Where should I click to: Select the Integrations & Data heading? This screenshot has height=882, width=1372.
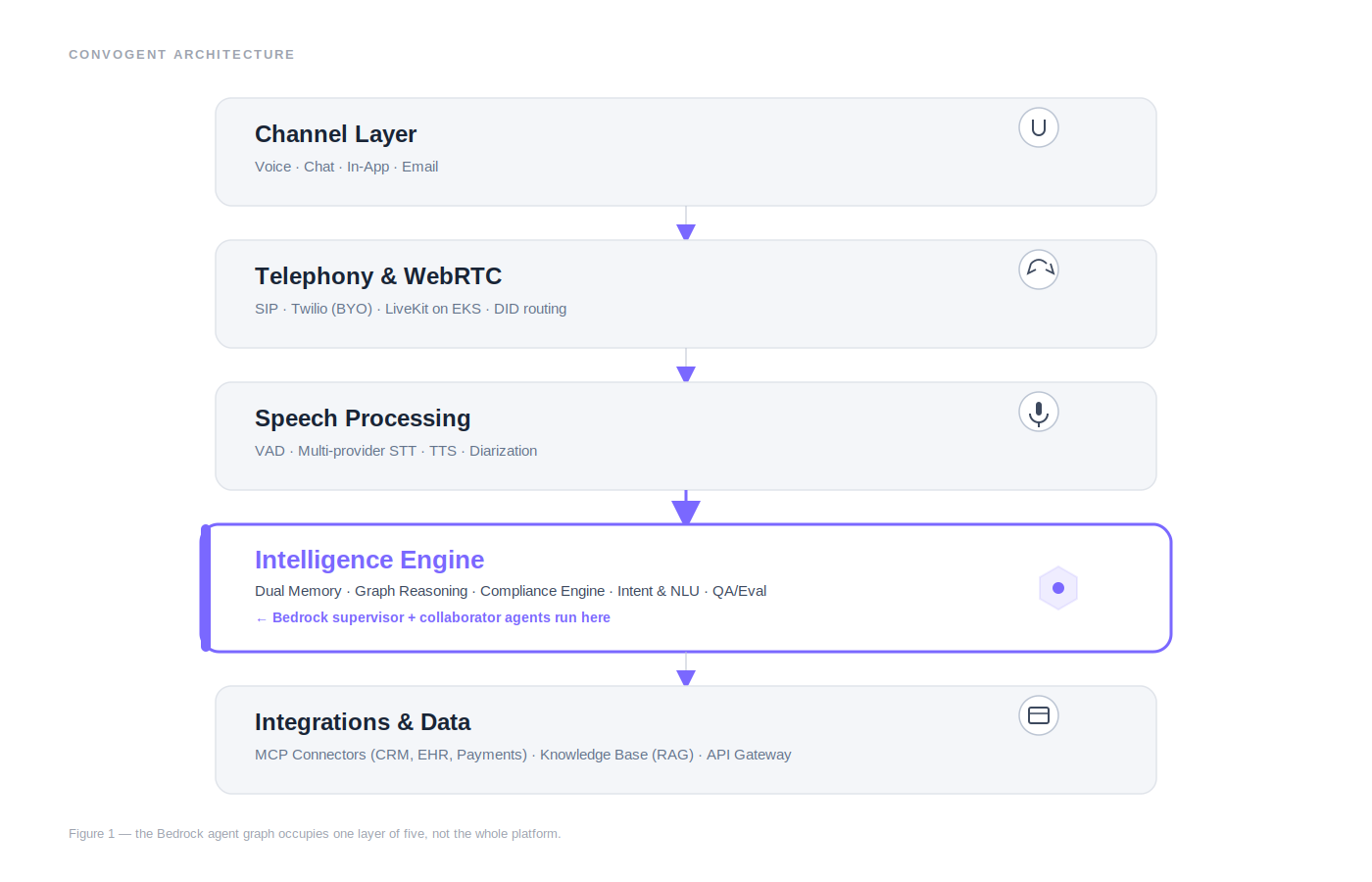point(363,722)
